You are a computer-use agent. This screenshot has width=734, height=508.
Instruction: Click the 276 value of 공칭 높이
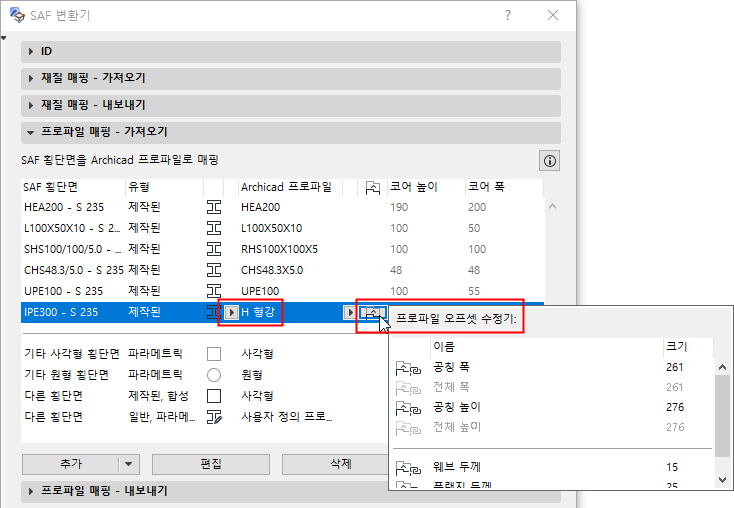point(675,407)
